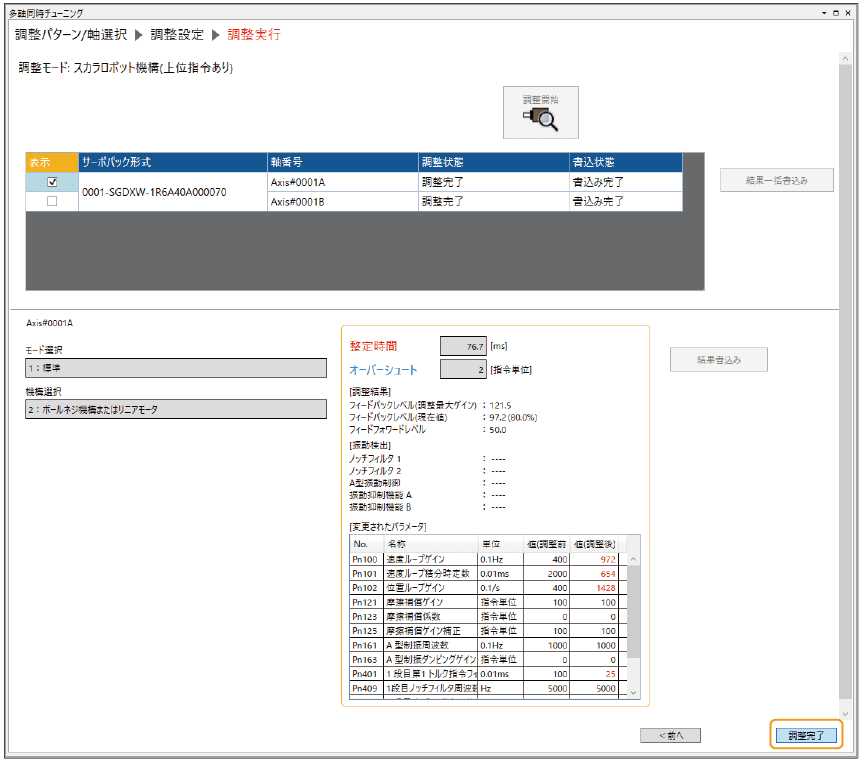Screen dimensions: 860x759
Task: Click the 結果書込み button
Action: pyautogui.click(x=719, y=359)
